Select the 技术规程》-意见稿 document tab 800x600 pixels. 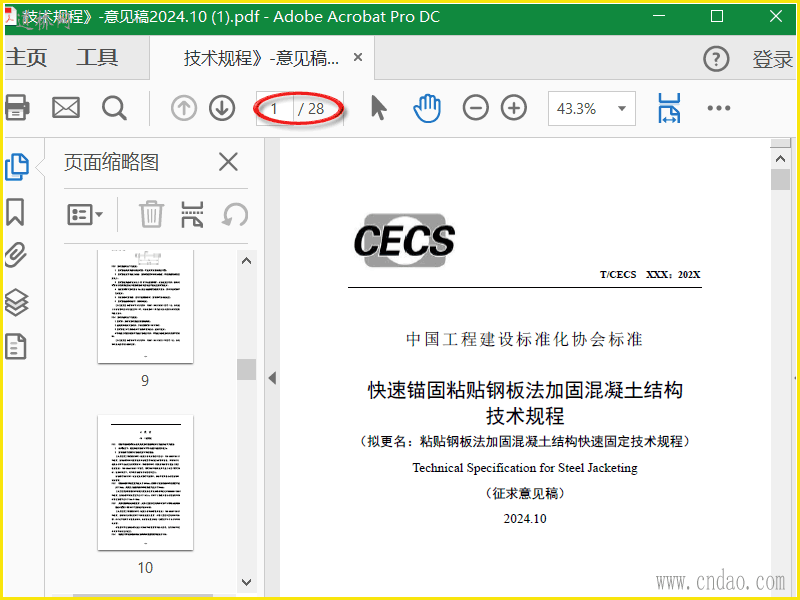(261, 58)
